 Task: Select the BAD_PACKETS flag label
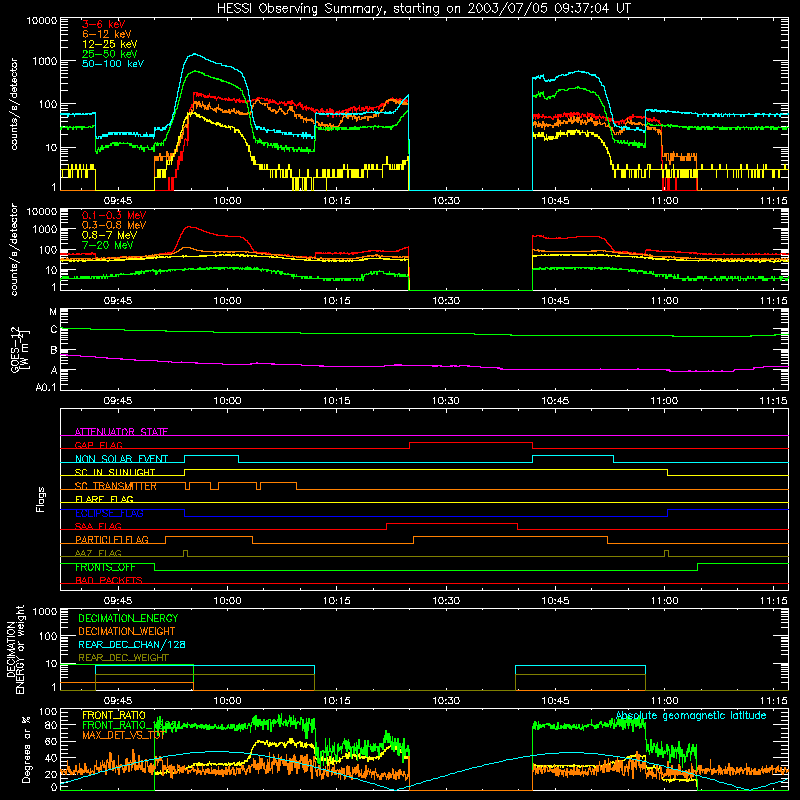[109, 581]
